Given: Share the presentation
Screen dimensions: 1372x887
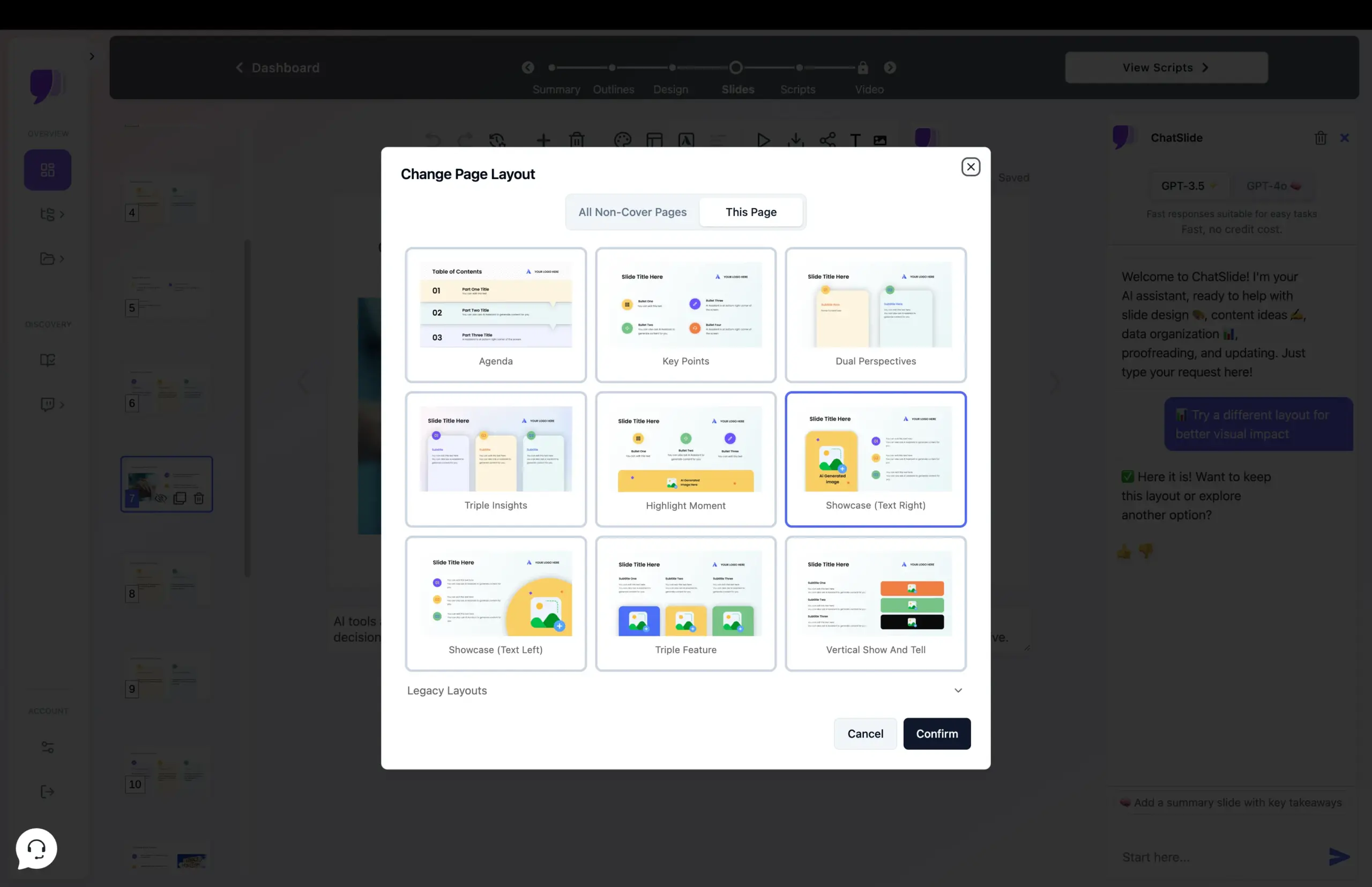Looking at the screenshot, I should tap(827, 140).
